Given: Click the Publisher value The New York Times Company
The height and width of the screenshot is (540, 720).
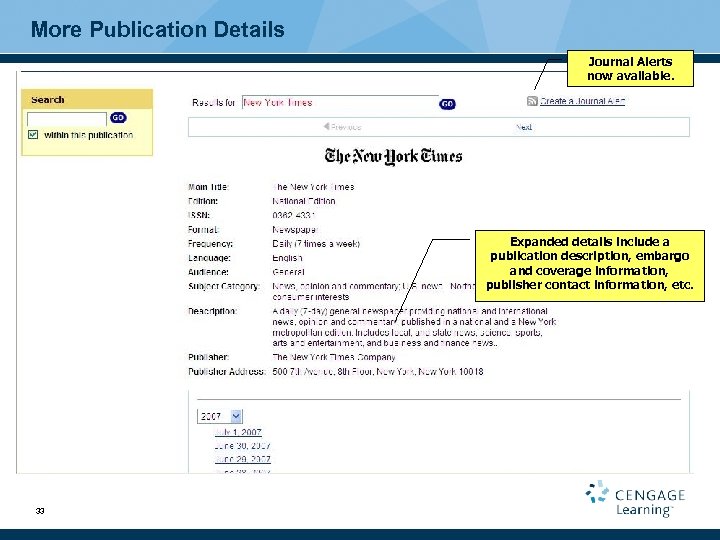Looking at the screenshot, I should tap(334, 357).
